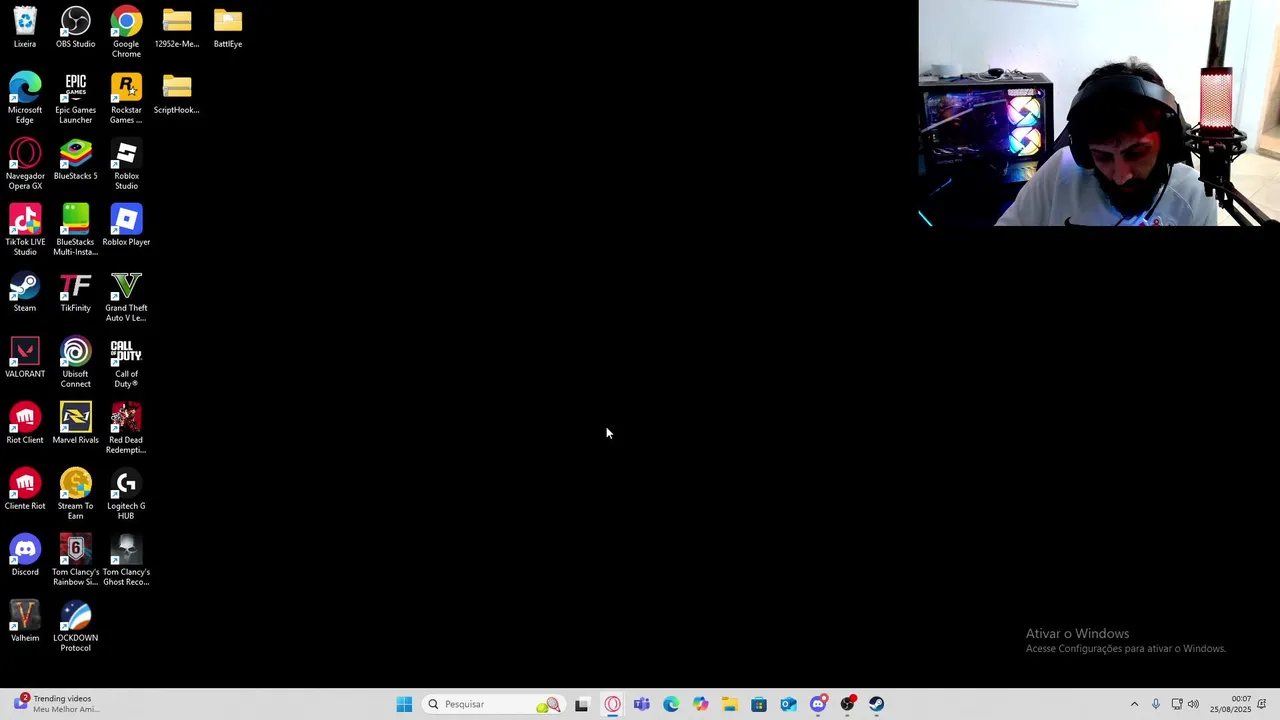Open Microsoft Edge from the taskbar
1280x720 pixels.
[x=671, y=704]
